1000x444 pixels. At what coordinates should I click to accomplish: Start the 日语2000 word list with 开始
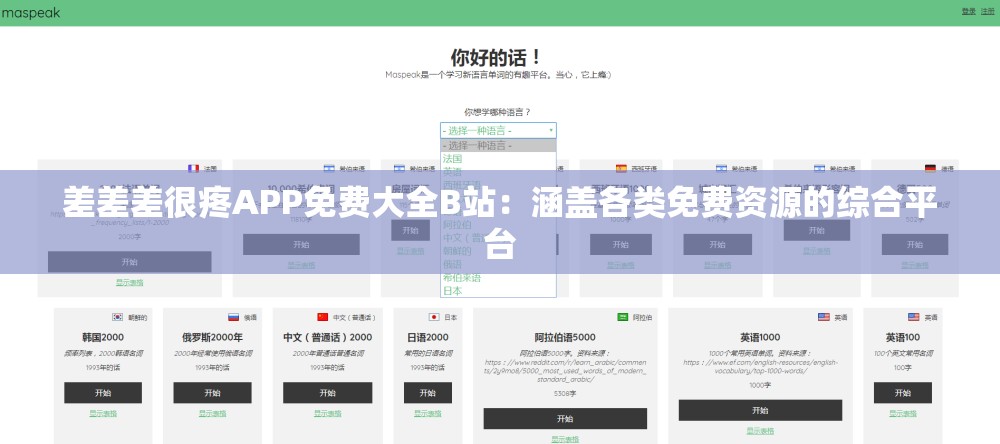click(428, 393)
